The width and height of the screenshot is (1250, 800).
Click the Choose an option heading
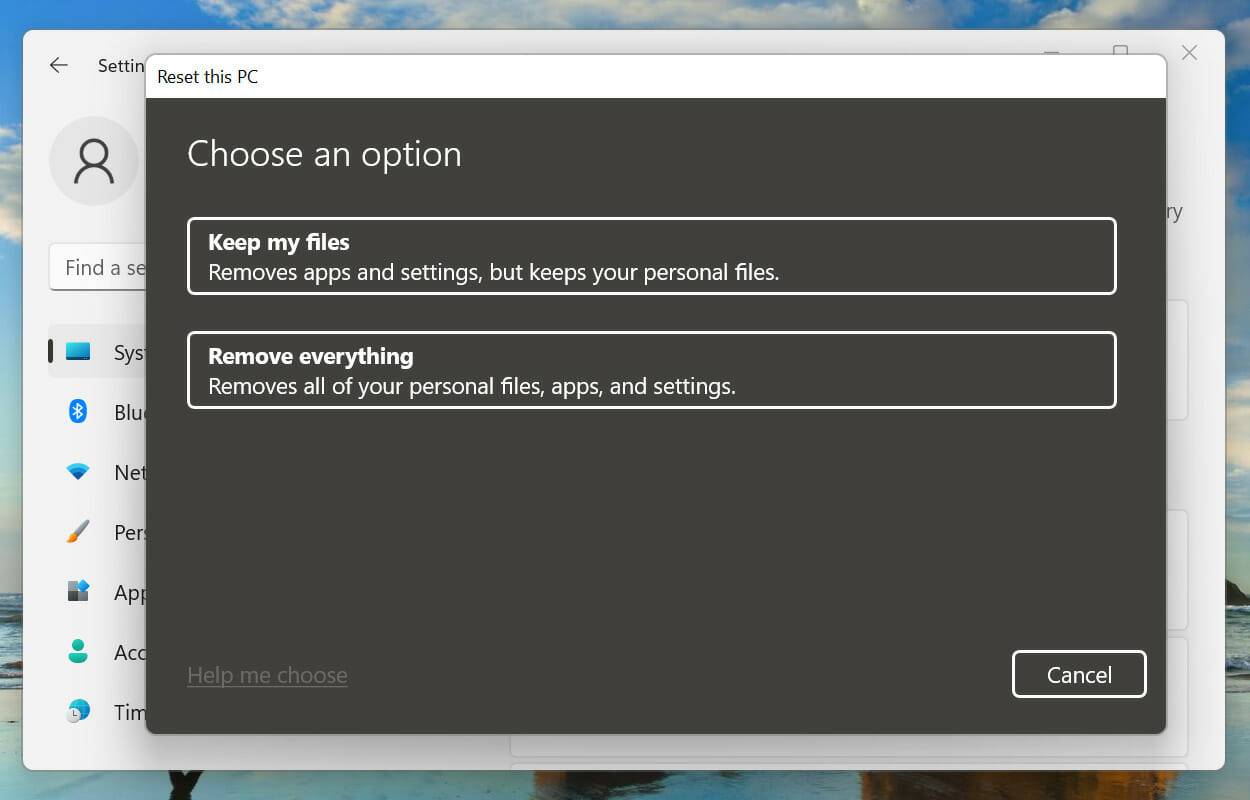tap(324, 154)
